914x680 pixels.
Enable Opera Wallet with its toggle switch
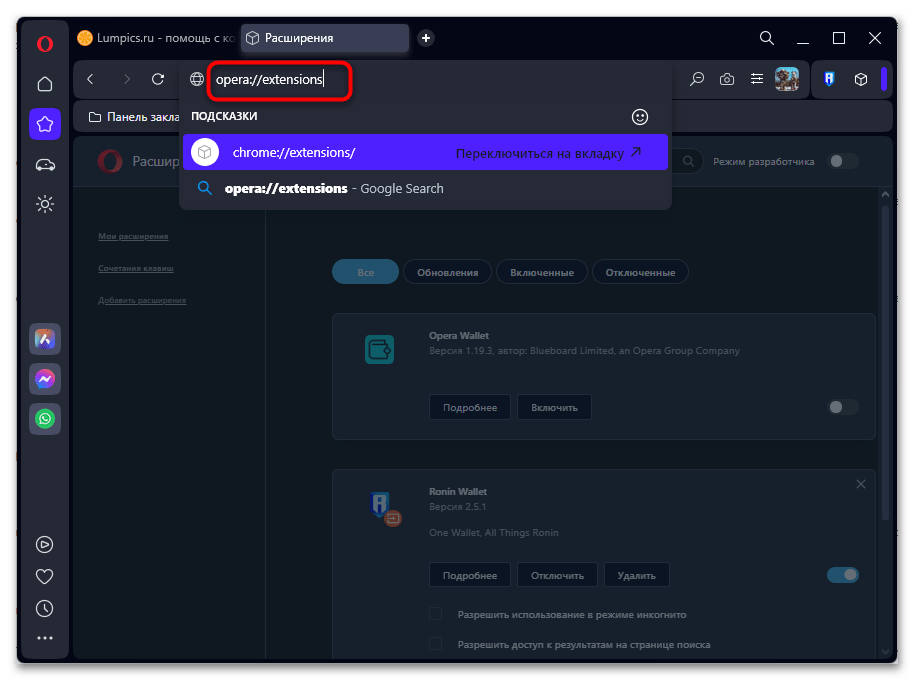[x=842, y=407]
